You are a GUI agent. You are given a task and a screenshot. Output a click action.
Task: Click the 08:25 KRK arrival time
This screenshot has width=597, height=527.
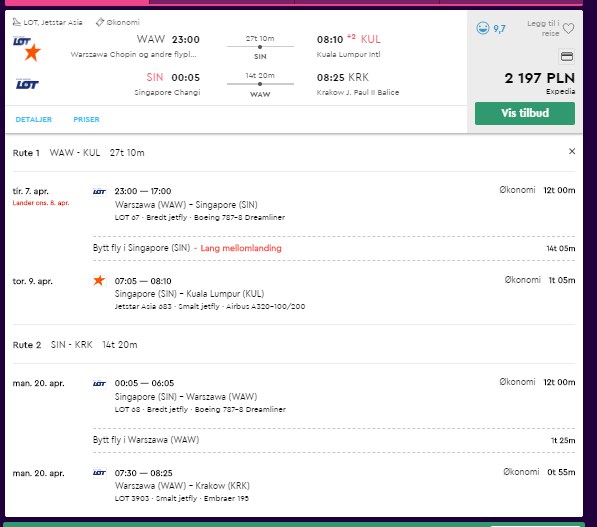coord(343,77)
